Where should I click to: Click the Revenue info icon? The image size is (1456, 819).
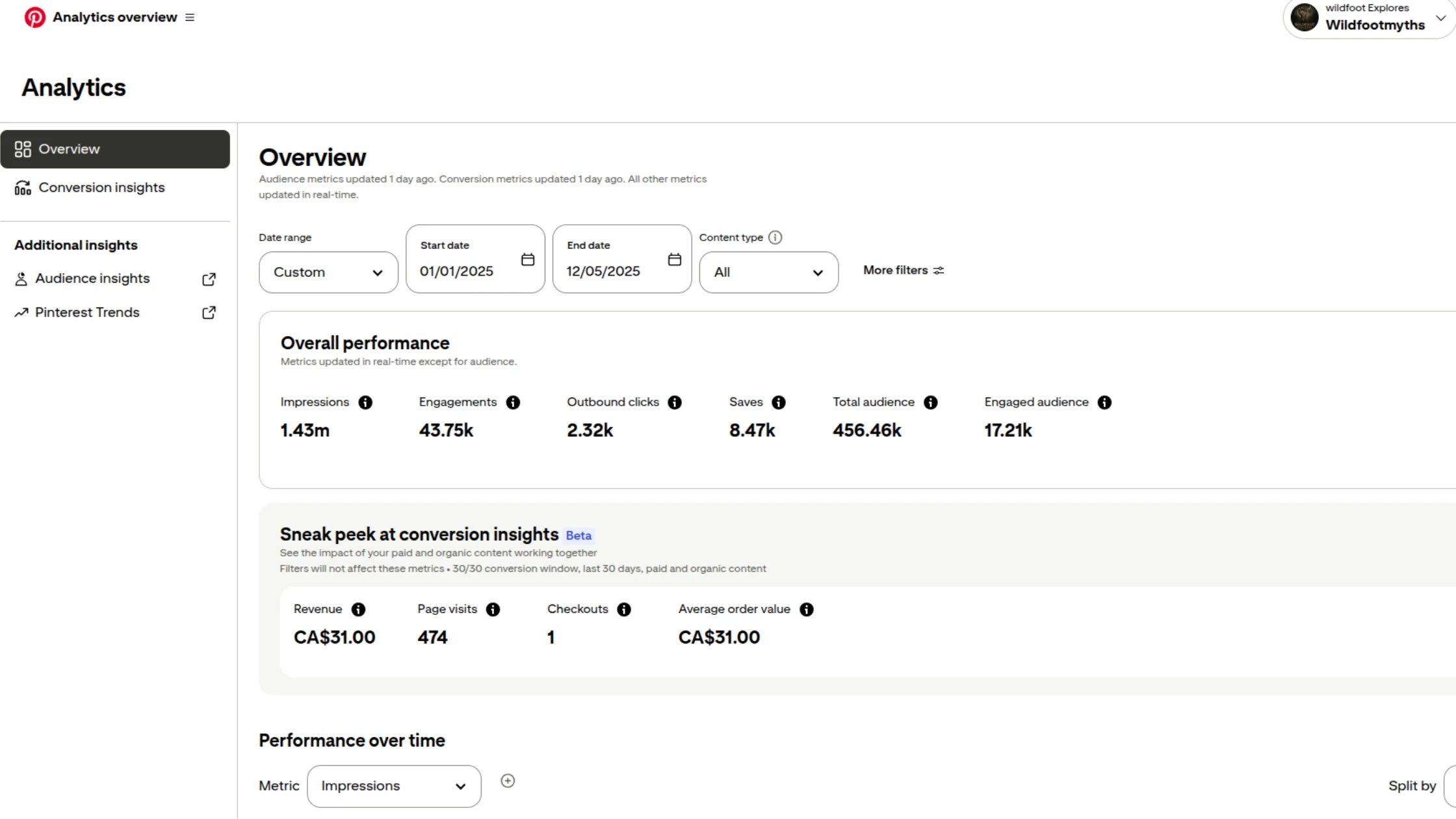[x=358, y=609]
